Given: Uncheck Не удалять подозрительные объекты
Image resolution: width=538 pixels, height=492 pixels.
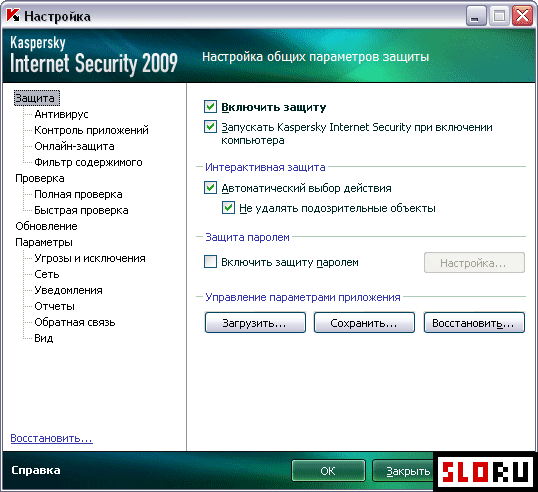Looking at the screenshot, I should pyautogui.click(x=229, y=208).
